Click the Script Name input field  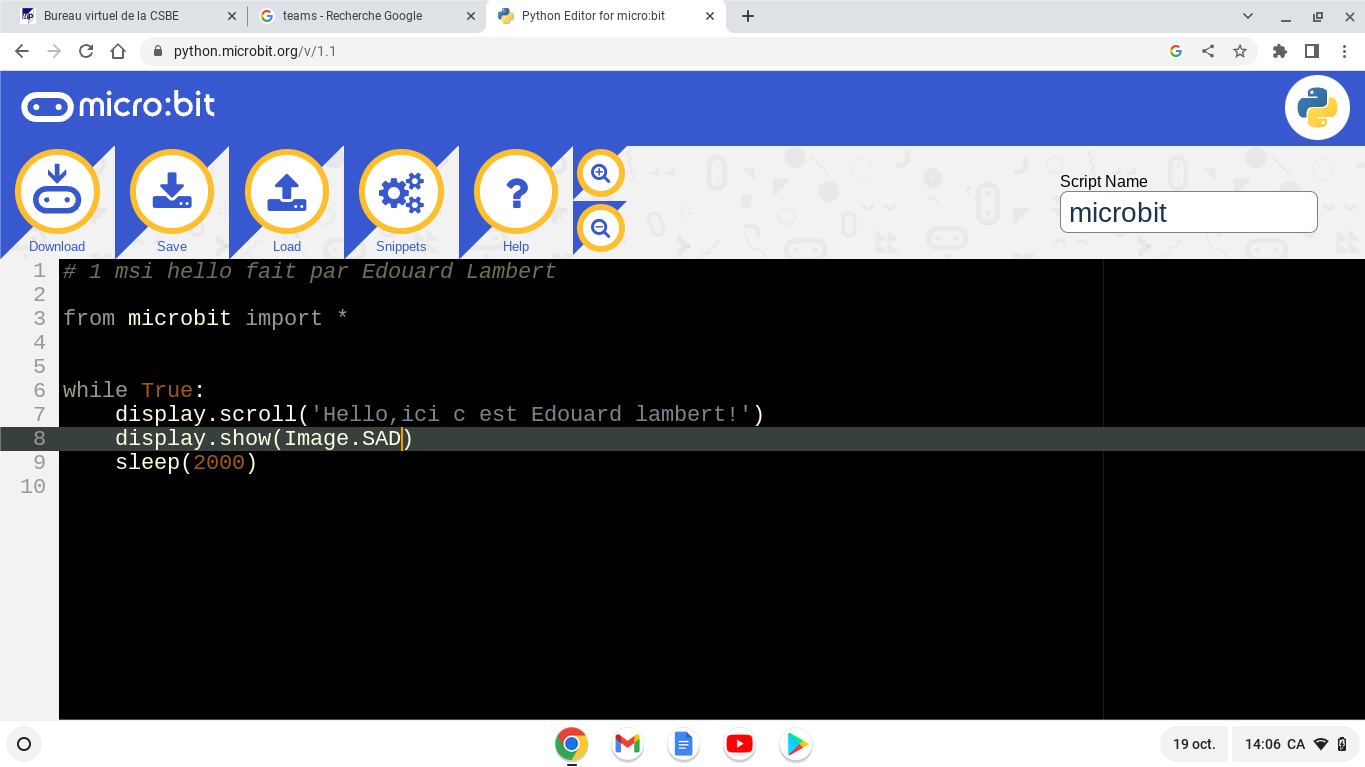click(x=1188, y=212)
